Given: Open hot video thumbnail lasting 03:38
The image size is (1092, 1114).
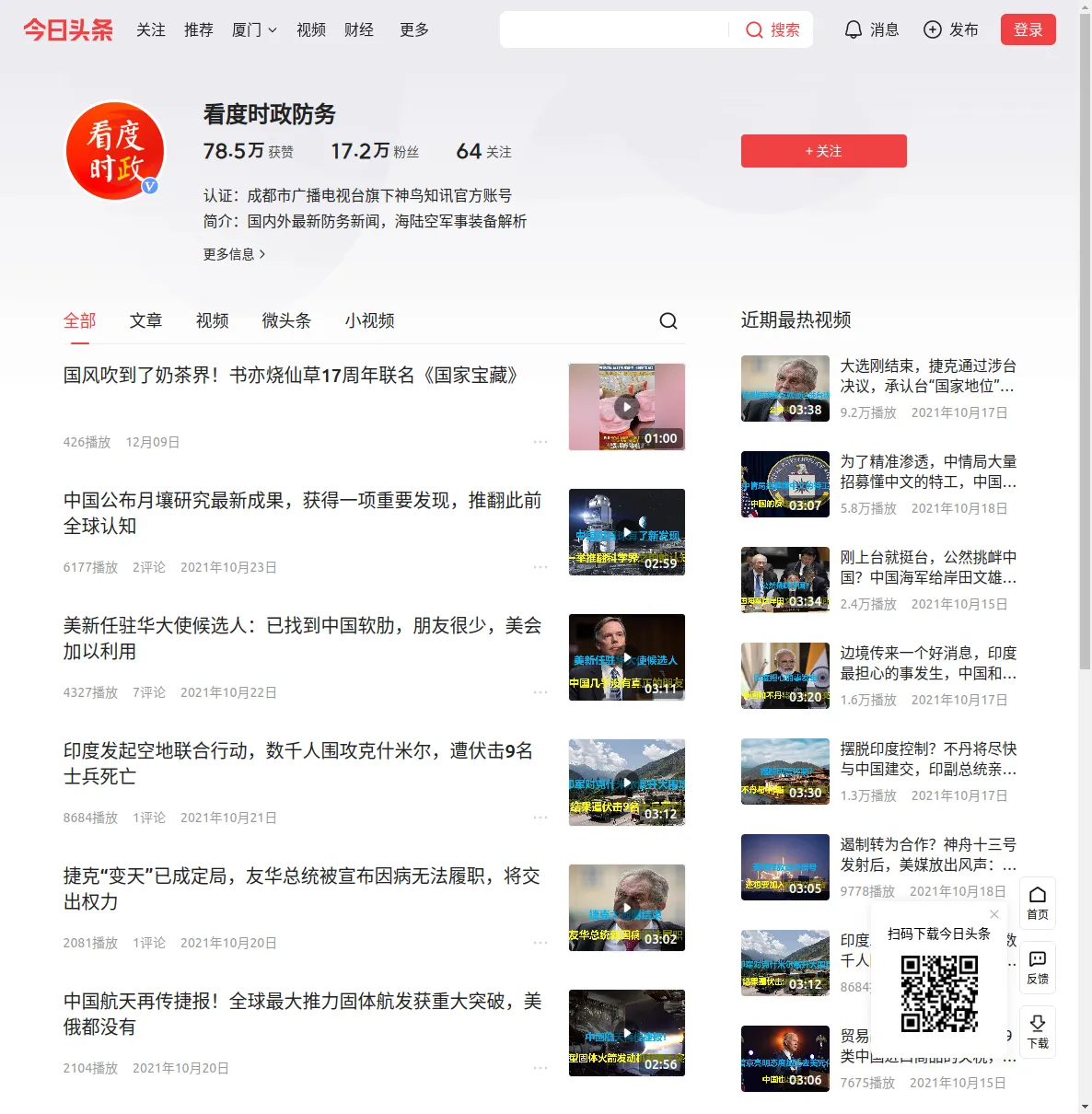Looking at the screenshot, I should [x=785, y=389].
